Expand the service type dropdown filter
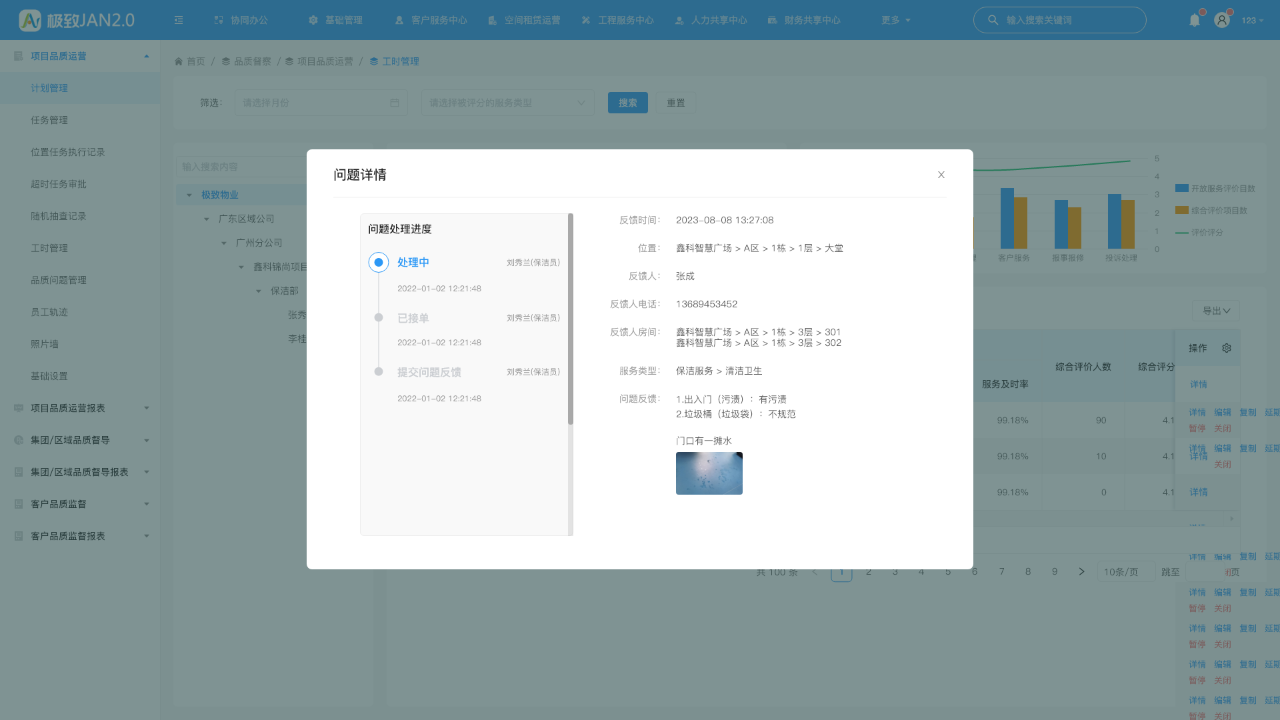This screenshot has height=720, width=1280. [x=508, y=102]
